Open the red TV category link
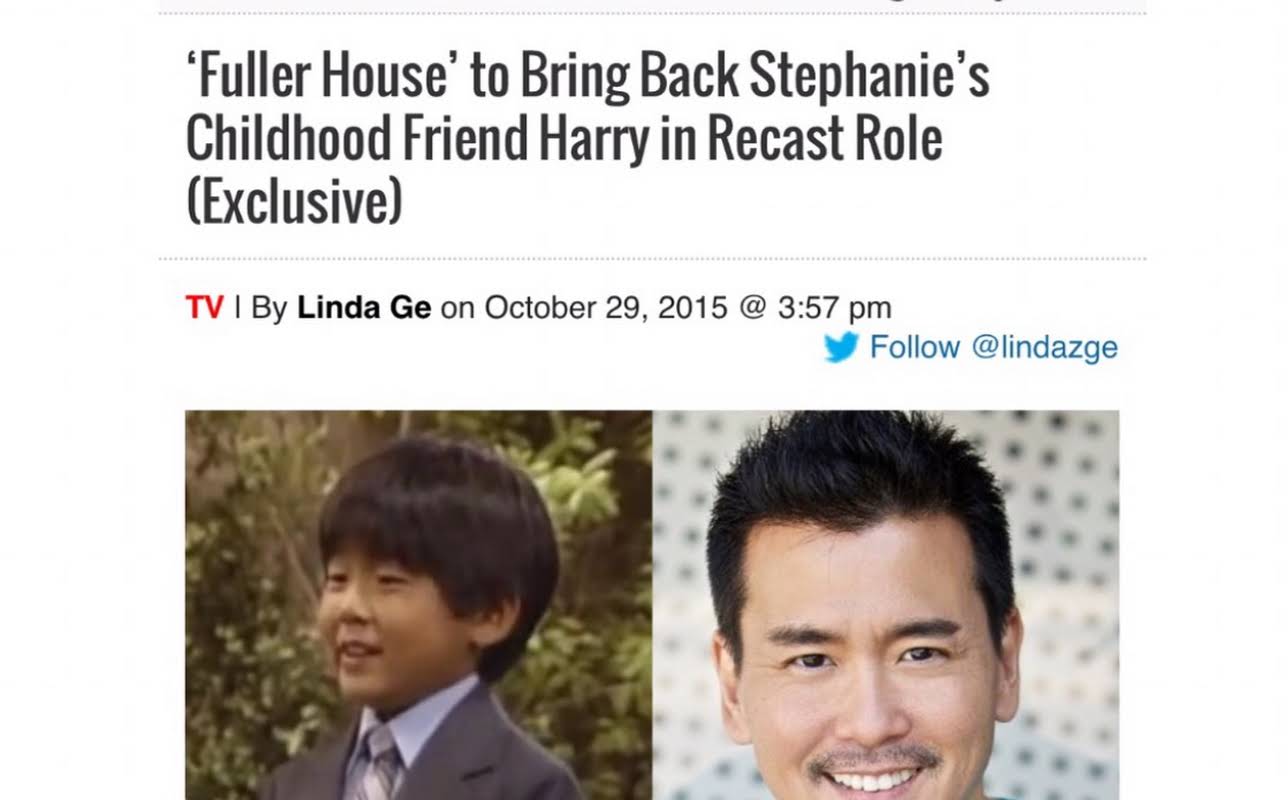Viewport: 1288px width, 800px height. point(204,307)
